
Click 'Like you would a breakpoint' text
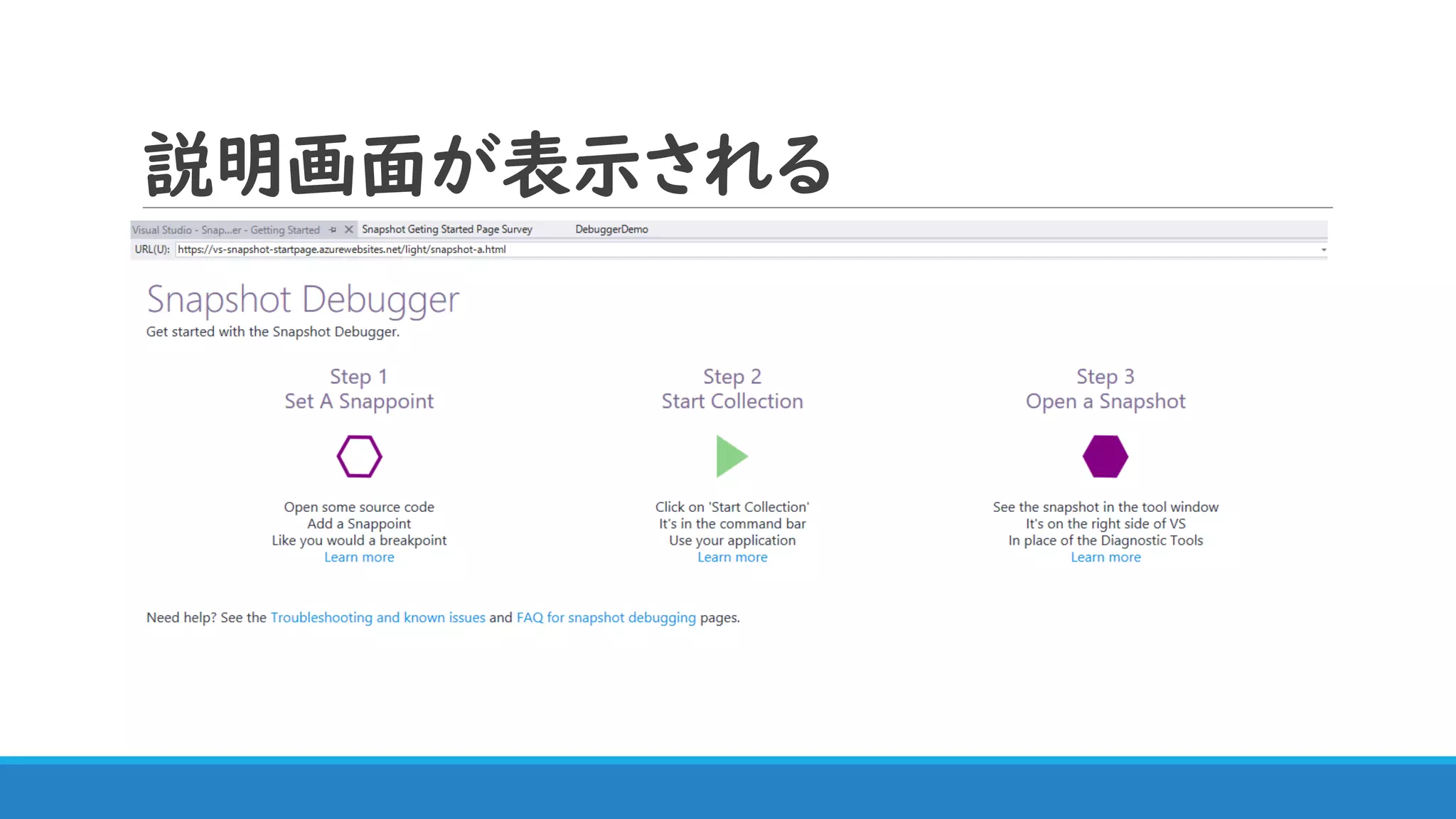(359, 541)
